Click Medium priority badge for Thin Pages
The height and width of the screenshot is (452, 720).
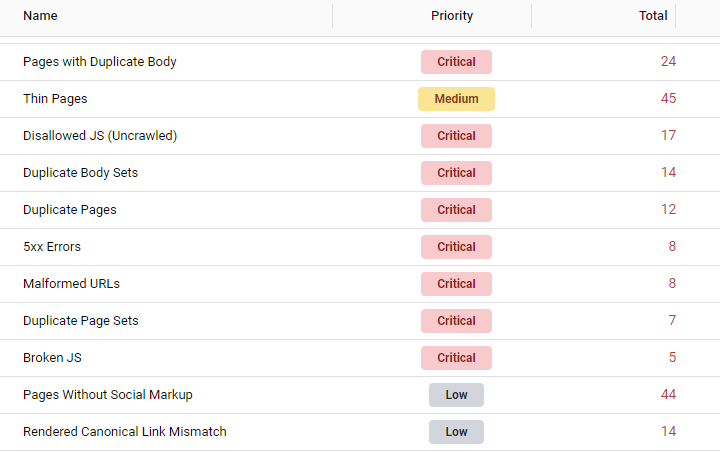(456, 99)
